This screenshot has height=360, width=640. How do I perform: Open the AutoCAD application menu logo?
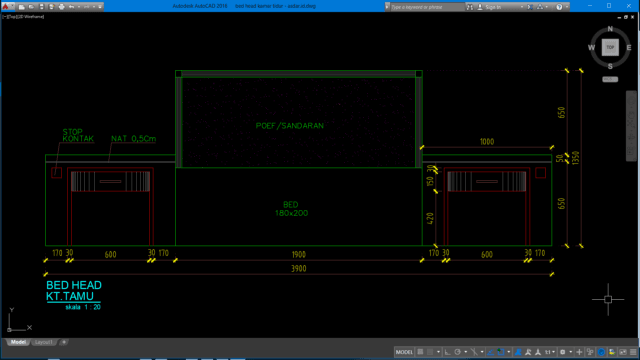(x=6, y=6)
